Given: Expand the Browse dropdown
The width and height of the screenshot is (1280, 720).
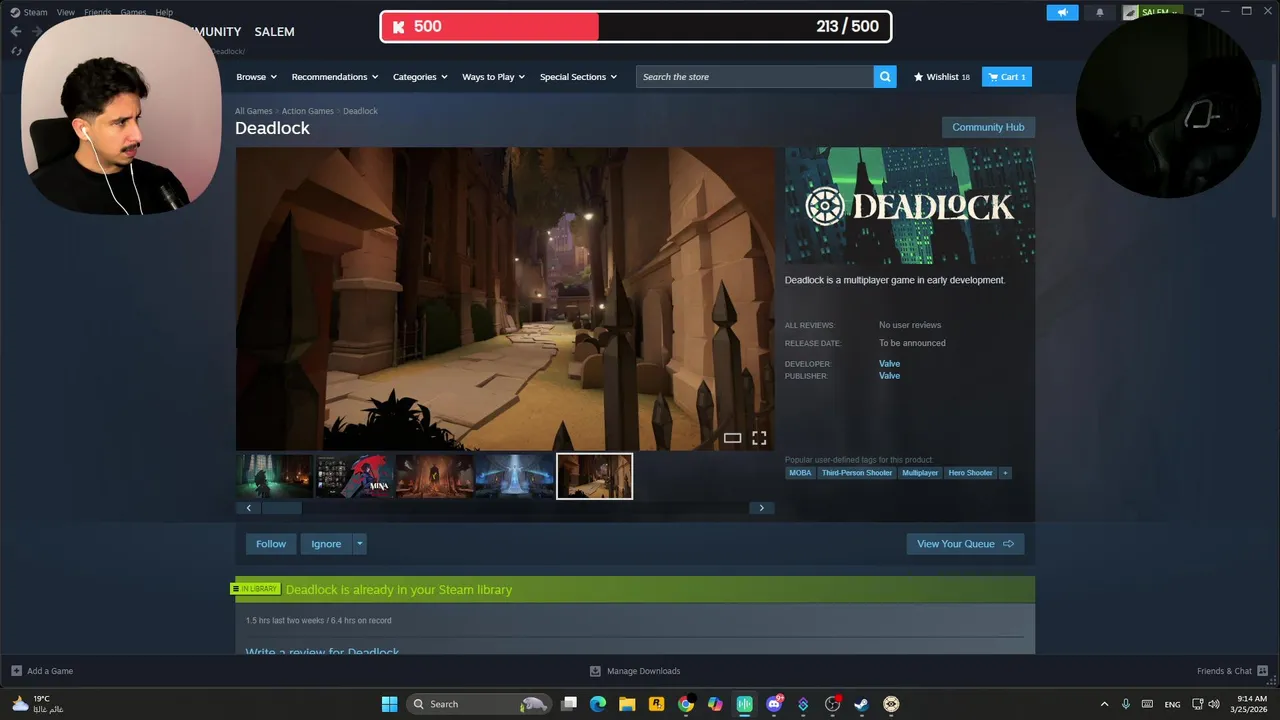Looking at the screenshot, I should click(257, 77).
